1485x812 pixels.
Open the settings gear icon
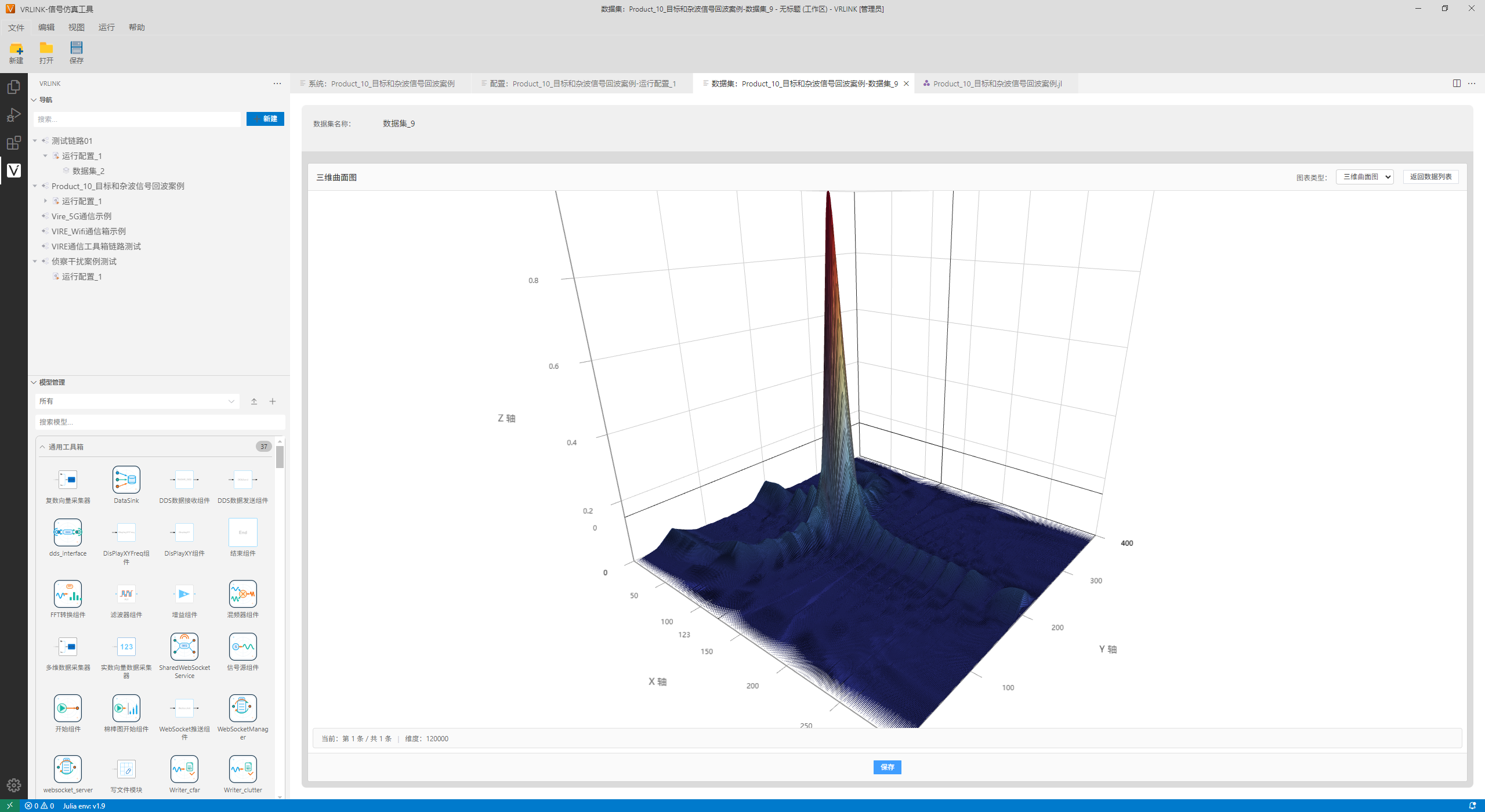coord(14,785)
